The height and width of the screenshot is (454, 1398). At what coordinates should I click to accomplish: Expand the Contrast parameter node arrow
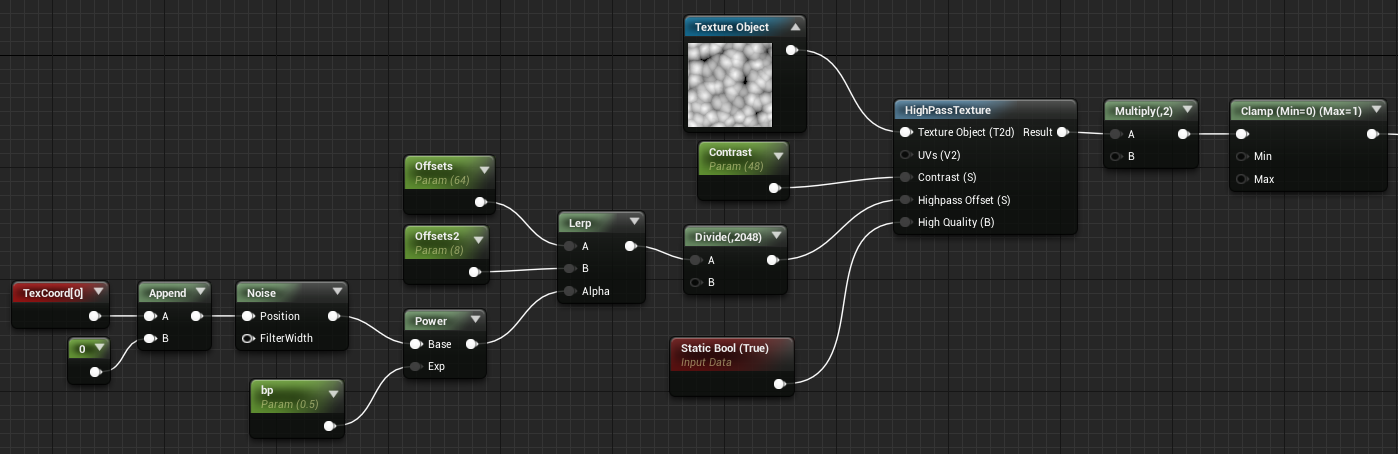coord(777,156)
